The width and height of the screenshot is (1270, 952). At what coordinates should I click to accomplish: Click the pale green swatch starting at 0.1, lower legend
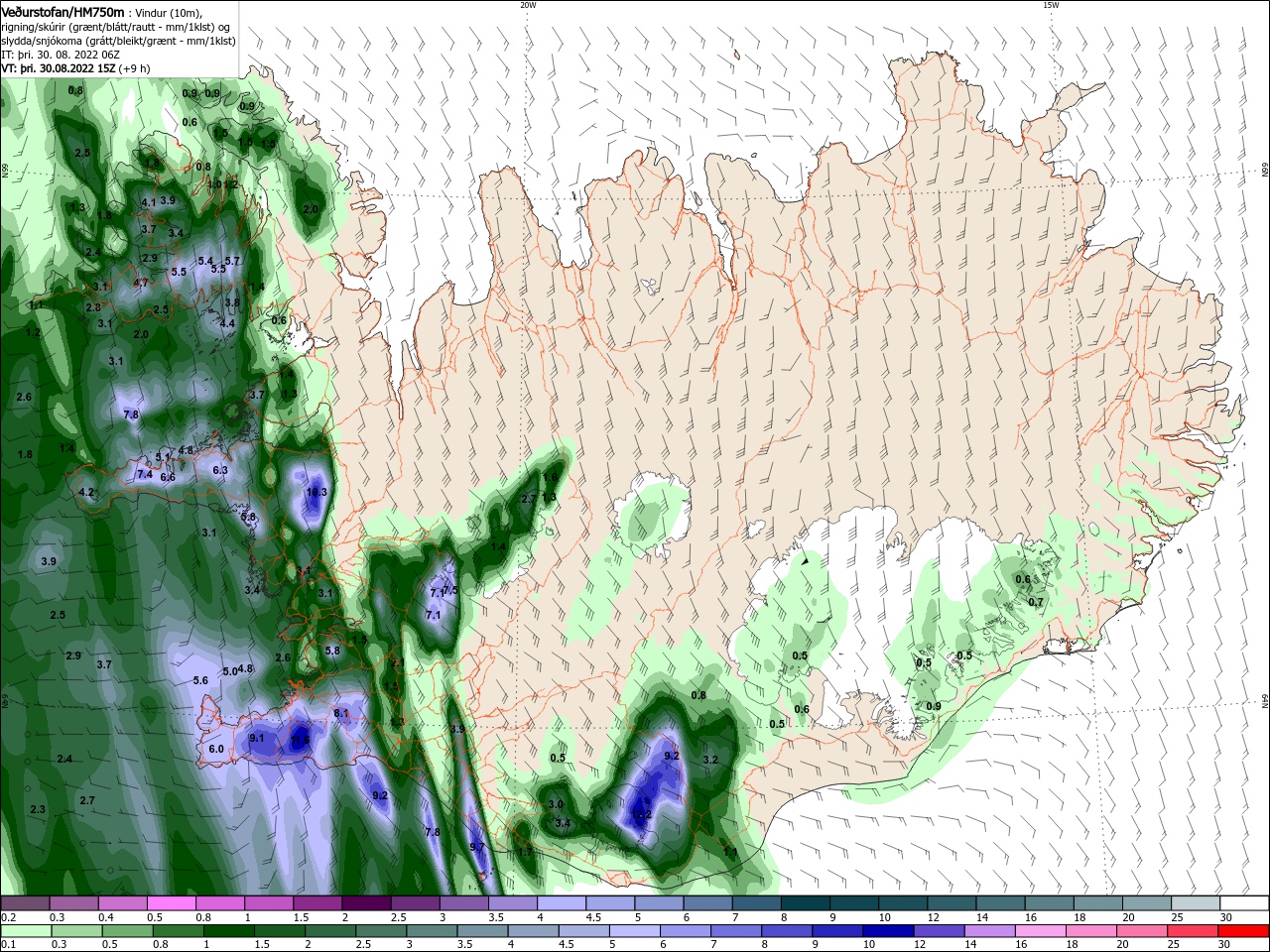click(25, 931)
